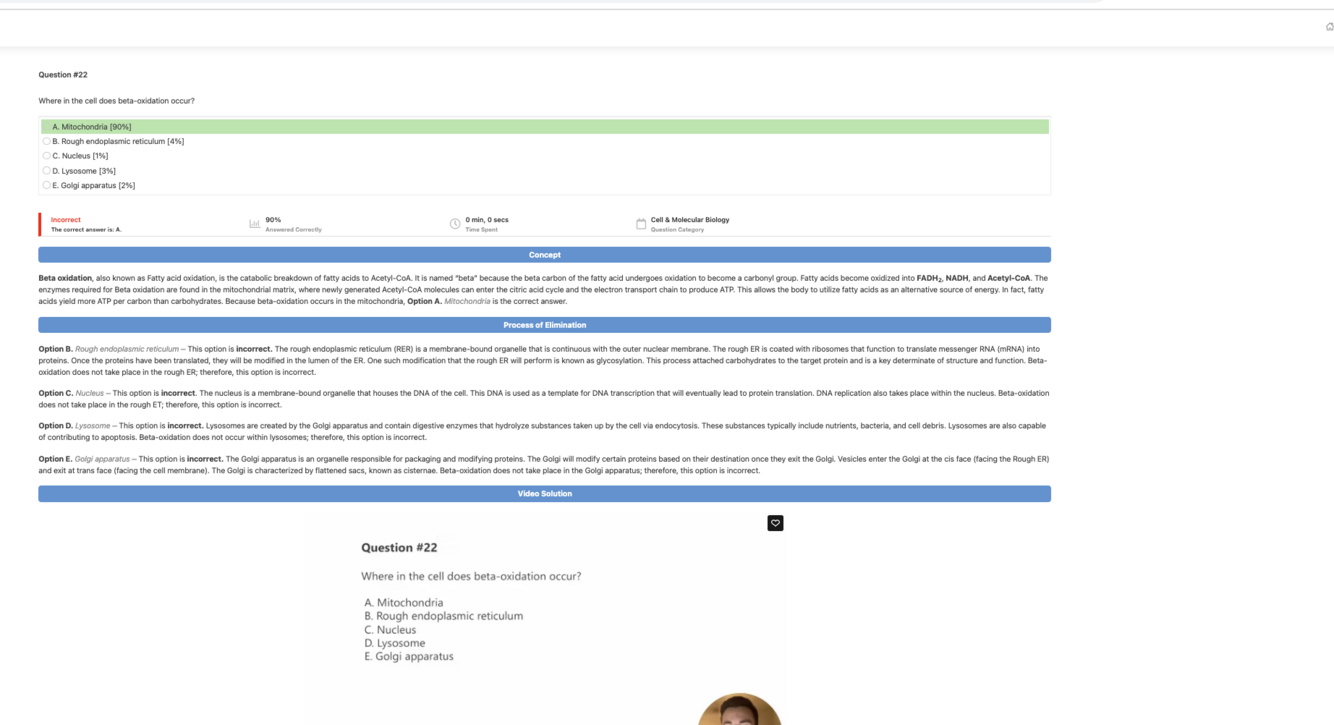Screen dimensions: 1334x725
Task: Click the heart favorite icon above video
Action: 775,523
